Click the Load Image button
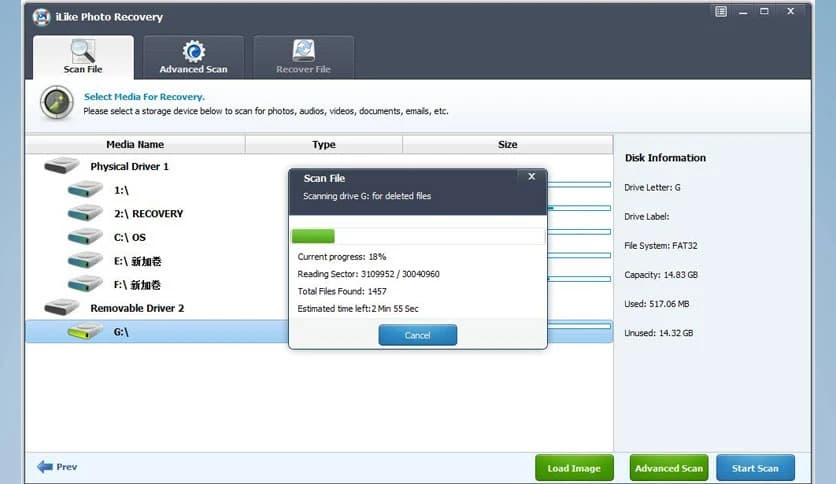 tap(574, 468)
